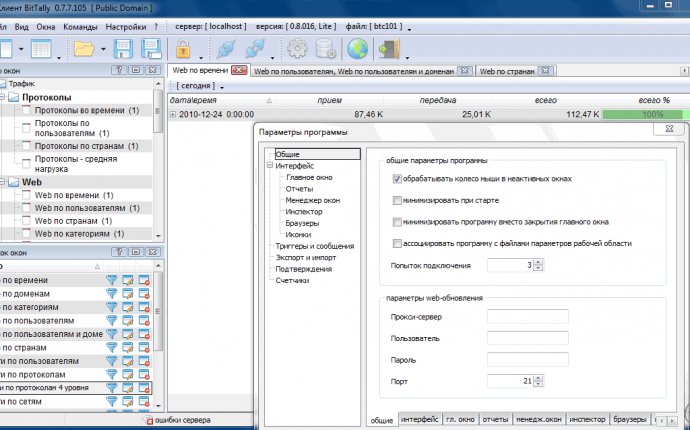Toggle checkbox of 'Web по категориям (1)'
690x430 pixels.
point(26,233)
